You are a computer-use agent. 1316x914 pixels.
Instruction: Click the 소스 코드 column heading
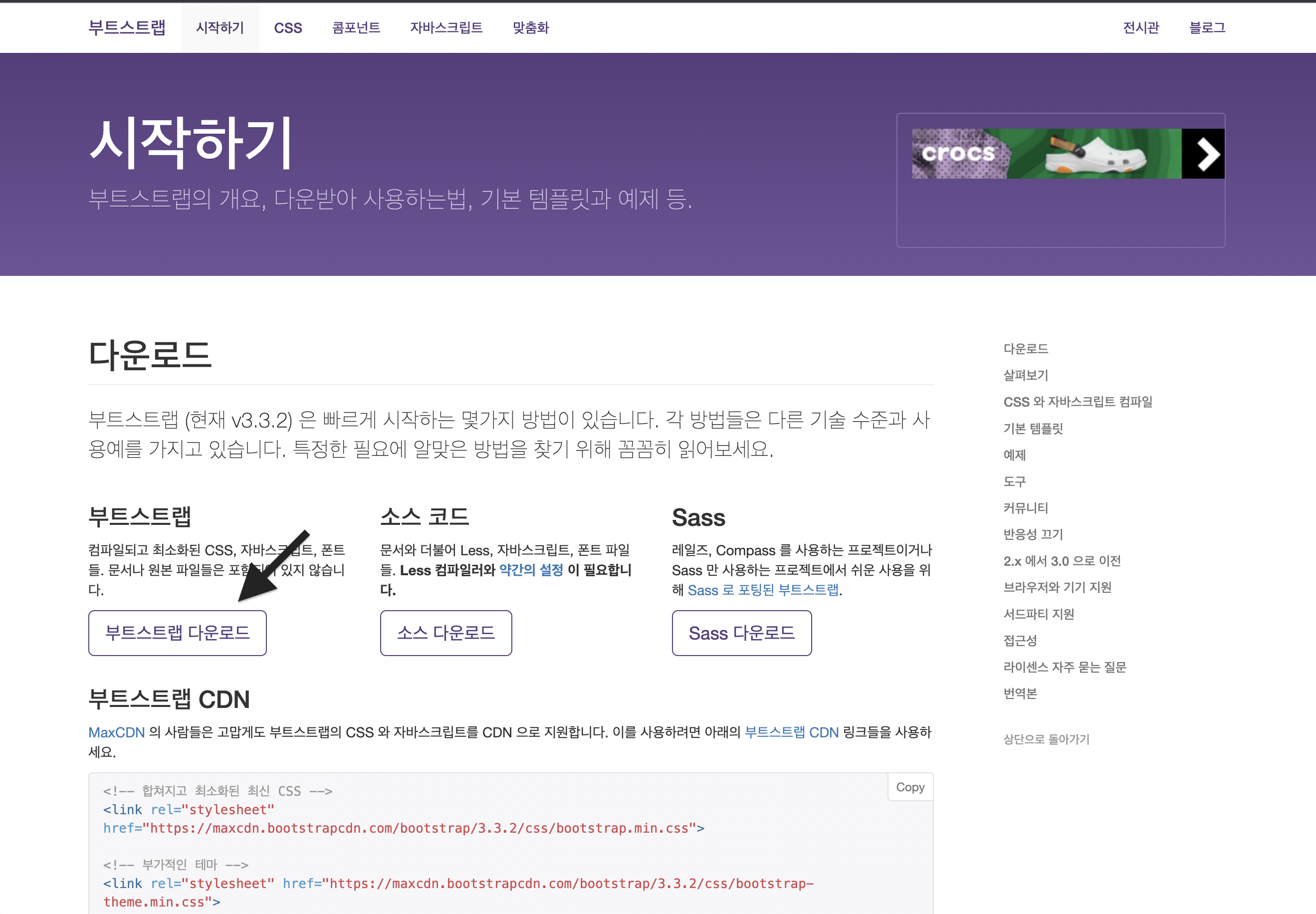(x=425, y=517)
